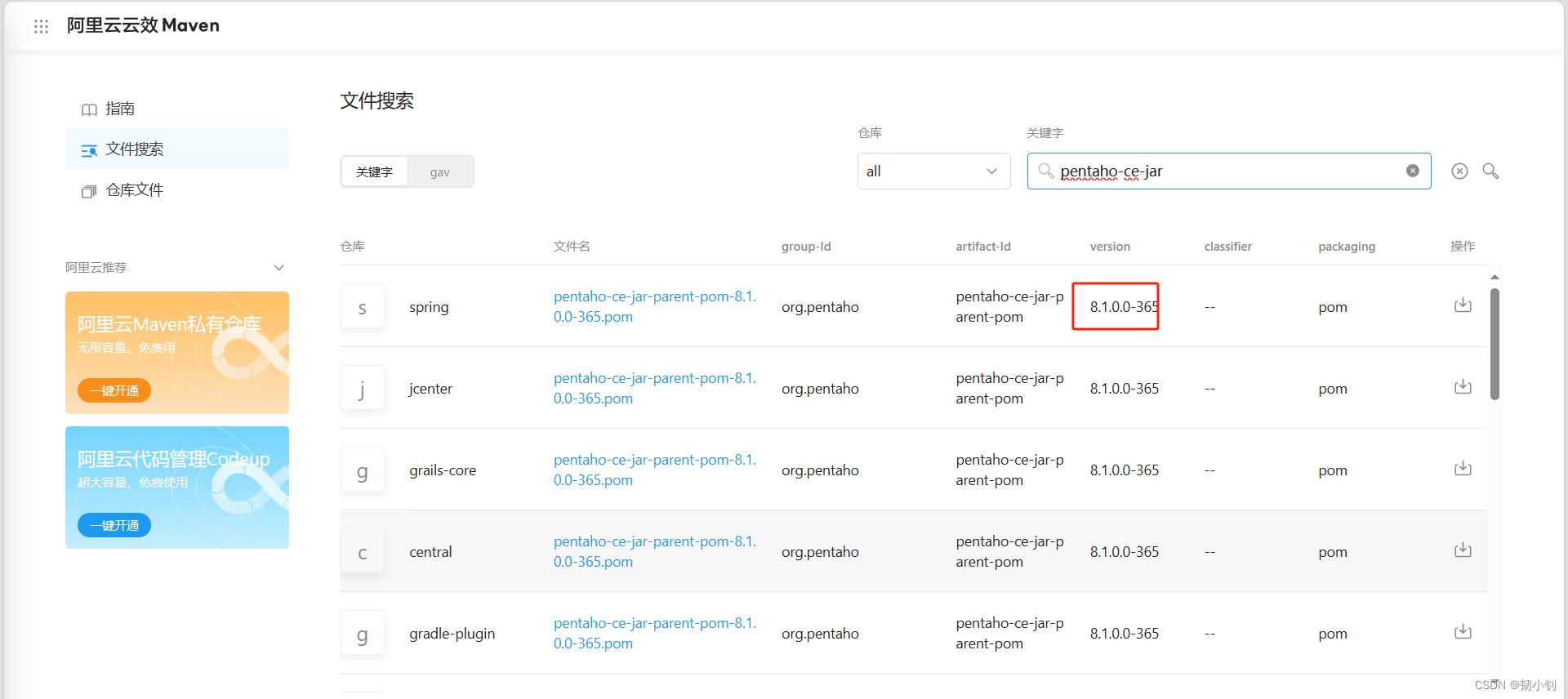Click the reset circle-x icon

point(1459,171)
